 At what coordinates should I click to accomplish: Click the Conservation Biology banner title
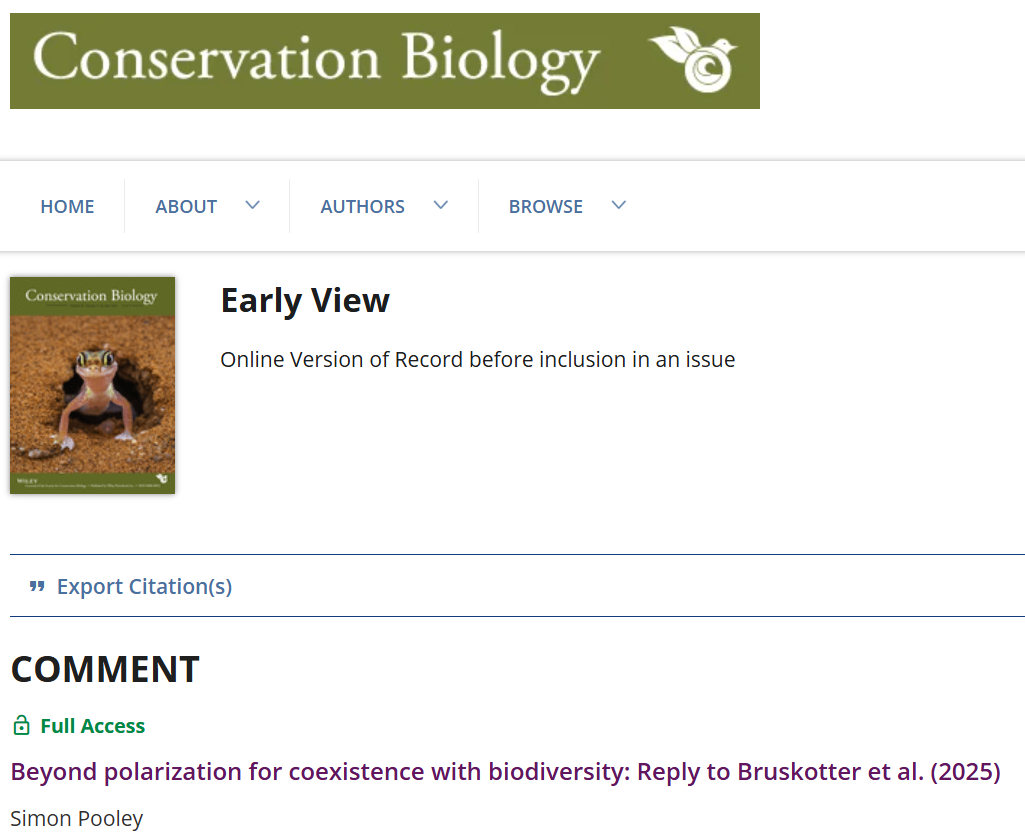coord(316,58)
